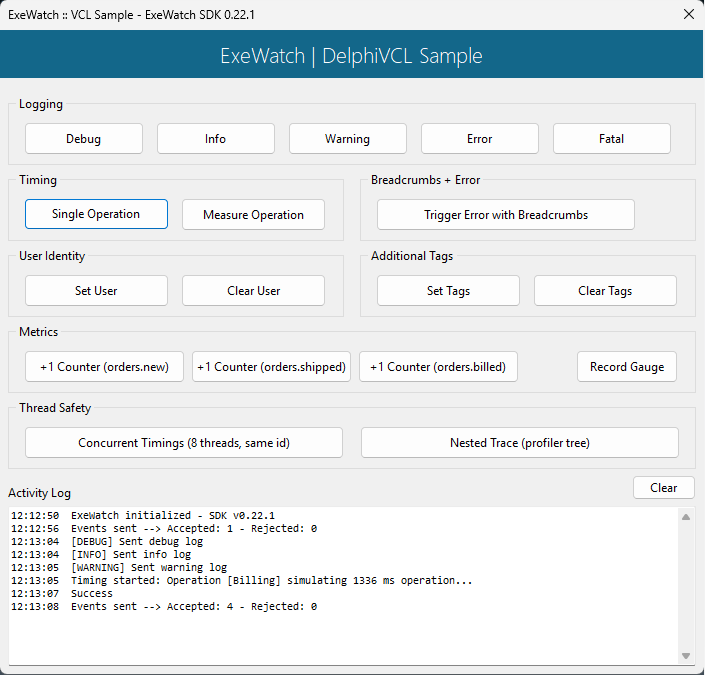Click the 'User Identity' group label
Image resolution: width=705 pixels, height=675 pixels.
(x=52, y=256)
